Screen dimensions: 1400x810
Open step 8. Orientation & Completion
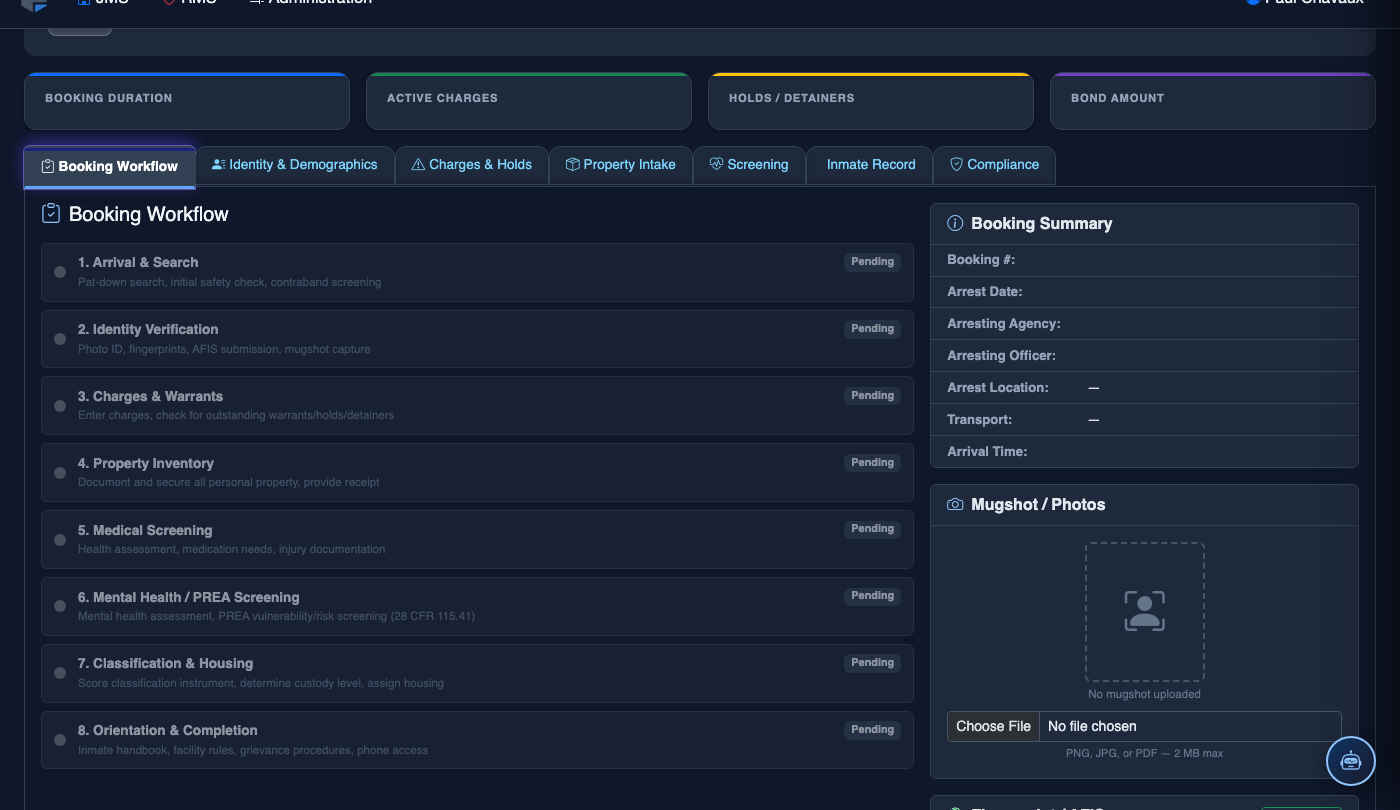tap(477, 740)
